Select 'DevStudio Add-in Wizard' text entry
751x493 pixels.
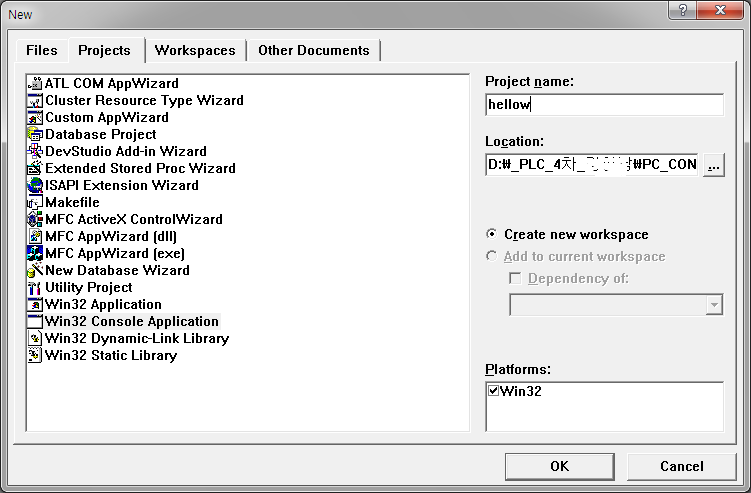[126, 151]
